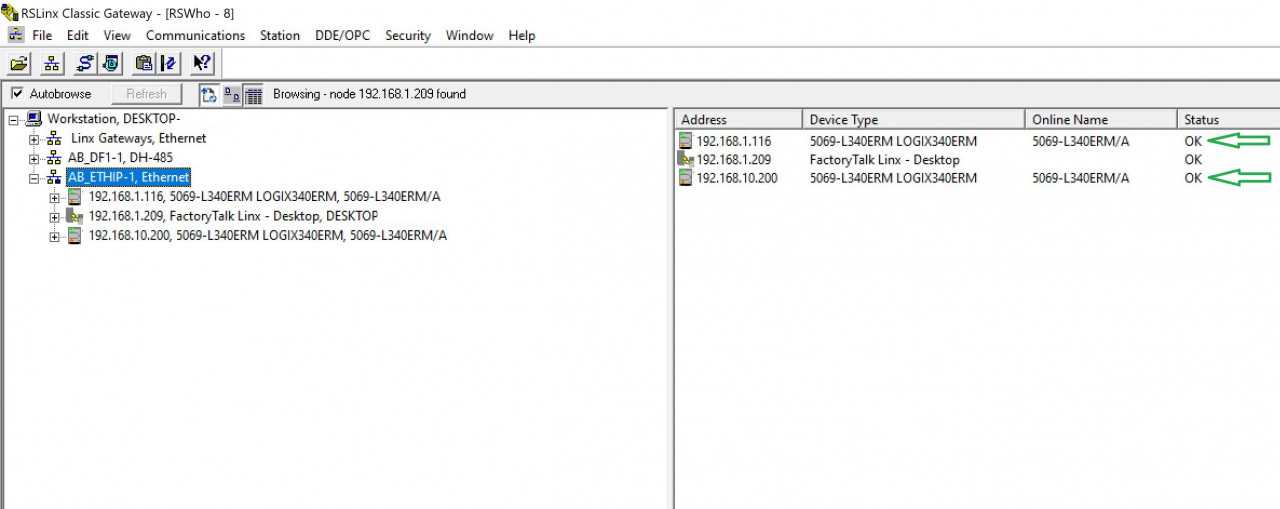This screenshot has width=1280, height=509.
Task: Click the context help arrow-question icon
Action: pyautogui.click(x=202, y=63)
